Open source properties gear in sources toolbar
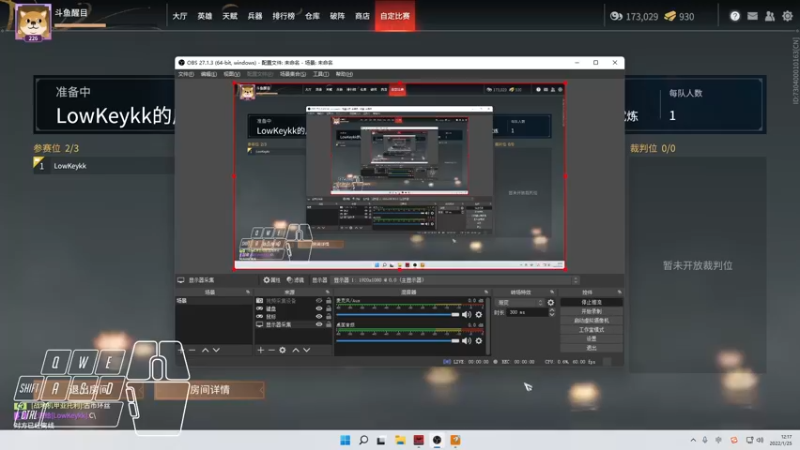This screenshot has height=450, width=800. (283, 350)
